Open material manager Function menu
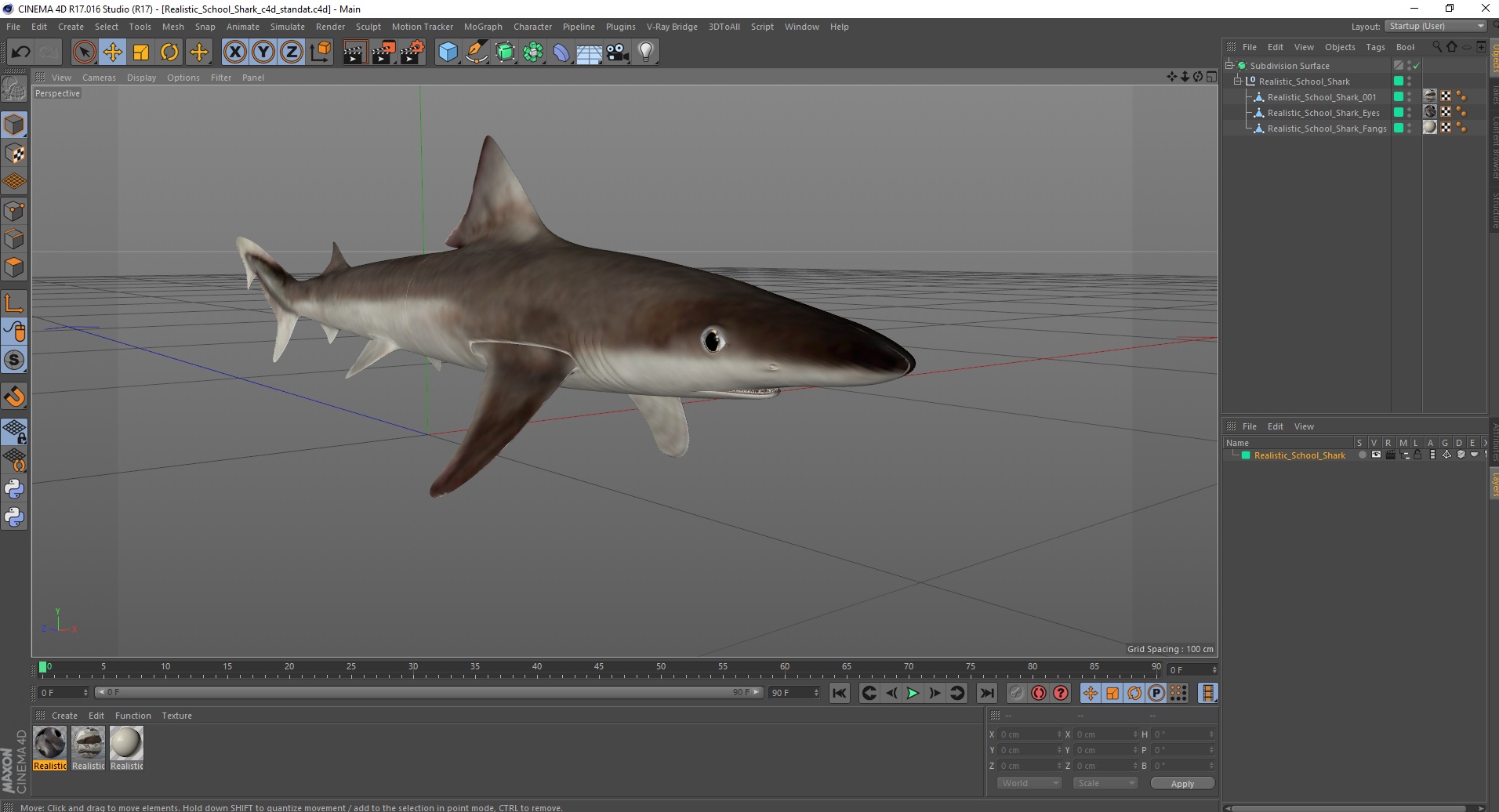 point(132,716)
